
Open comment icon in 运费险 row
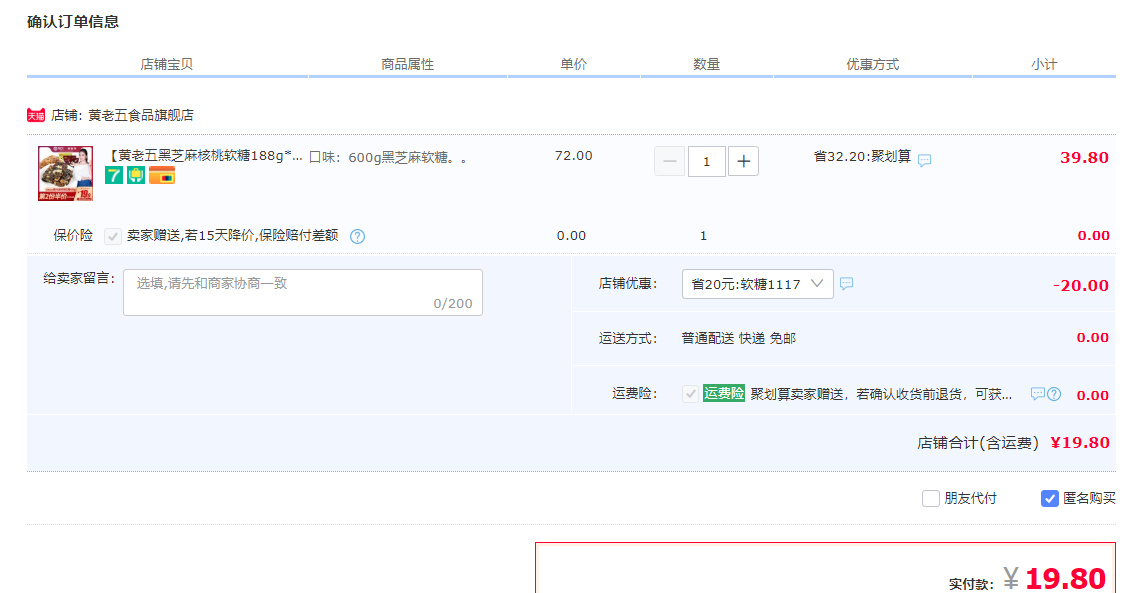point(1038,394)
